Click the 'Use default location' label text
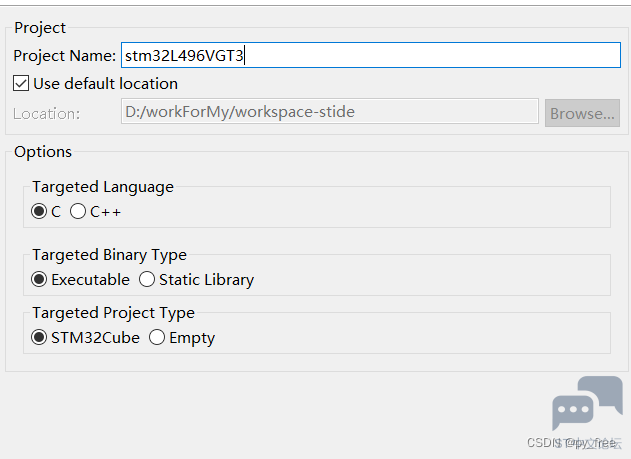631x459 pixels. point(105,84)
